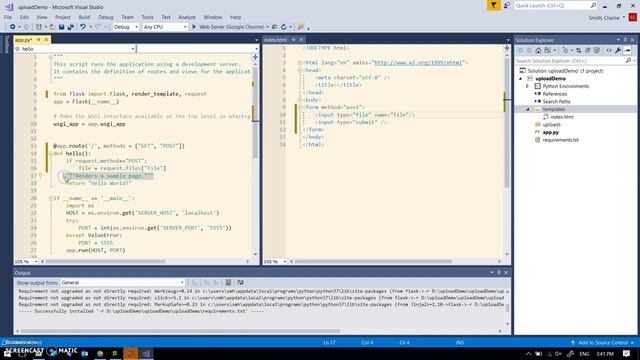Image resolution: width=640 pixels, height=360 pixels.
Task: Toggle Word Wrap icon in Output toolbar
Action: (240, 282)
